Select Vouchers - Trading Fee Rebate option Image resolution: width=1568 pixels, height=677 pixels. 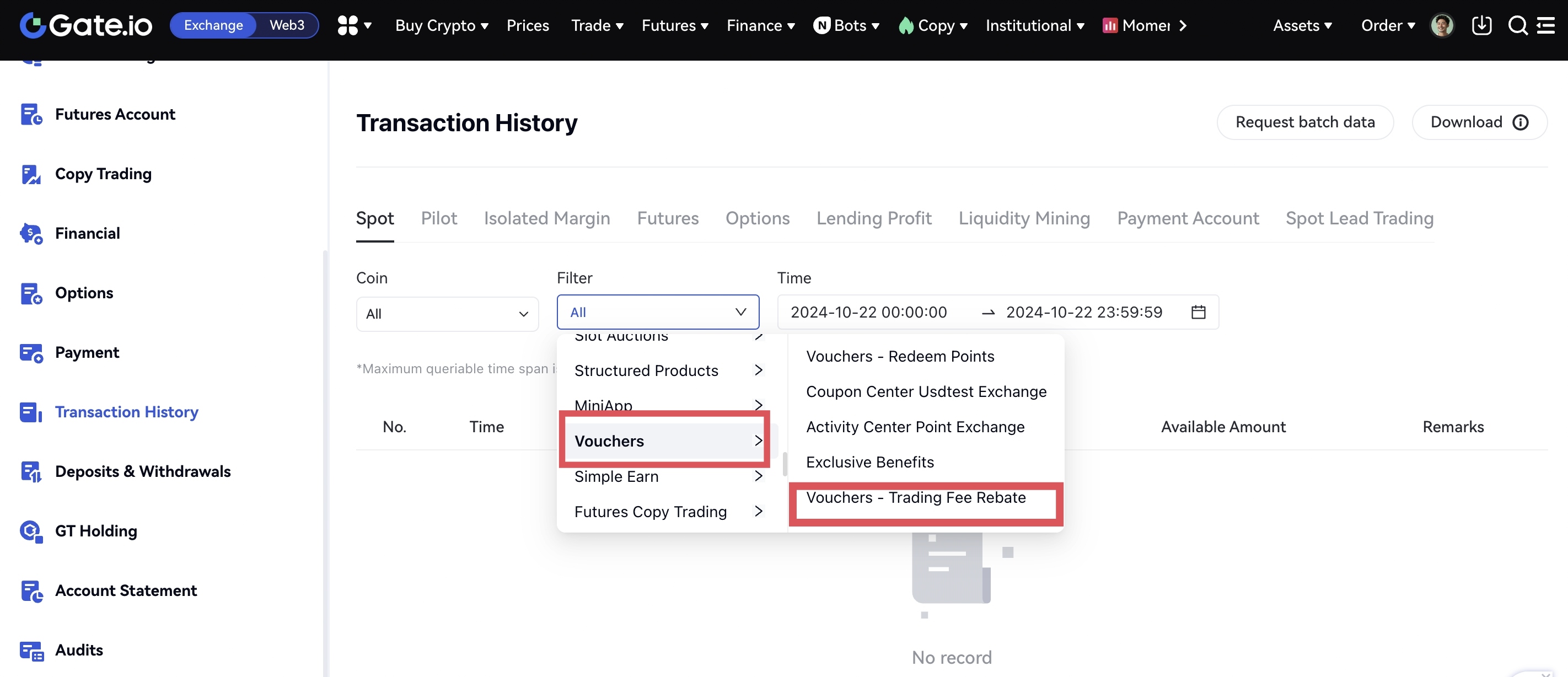point(915,497)
